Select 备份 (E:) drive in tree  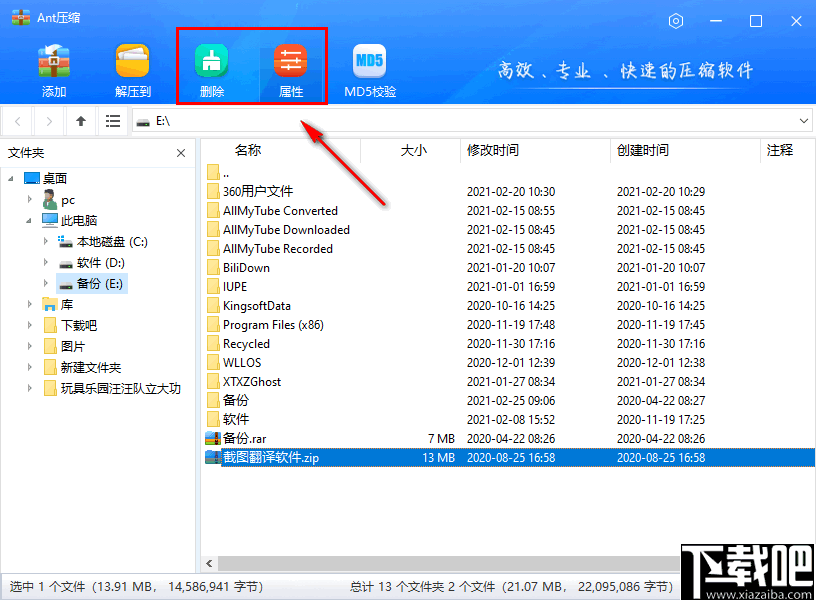(x=92, y=284)
